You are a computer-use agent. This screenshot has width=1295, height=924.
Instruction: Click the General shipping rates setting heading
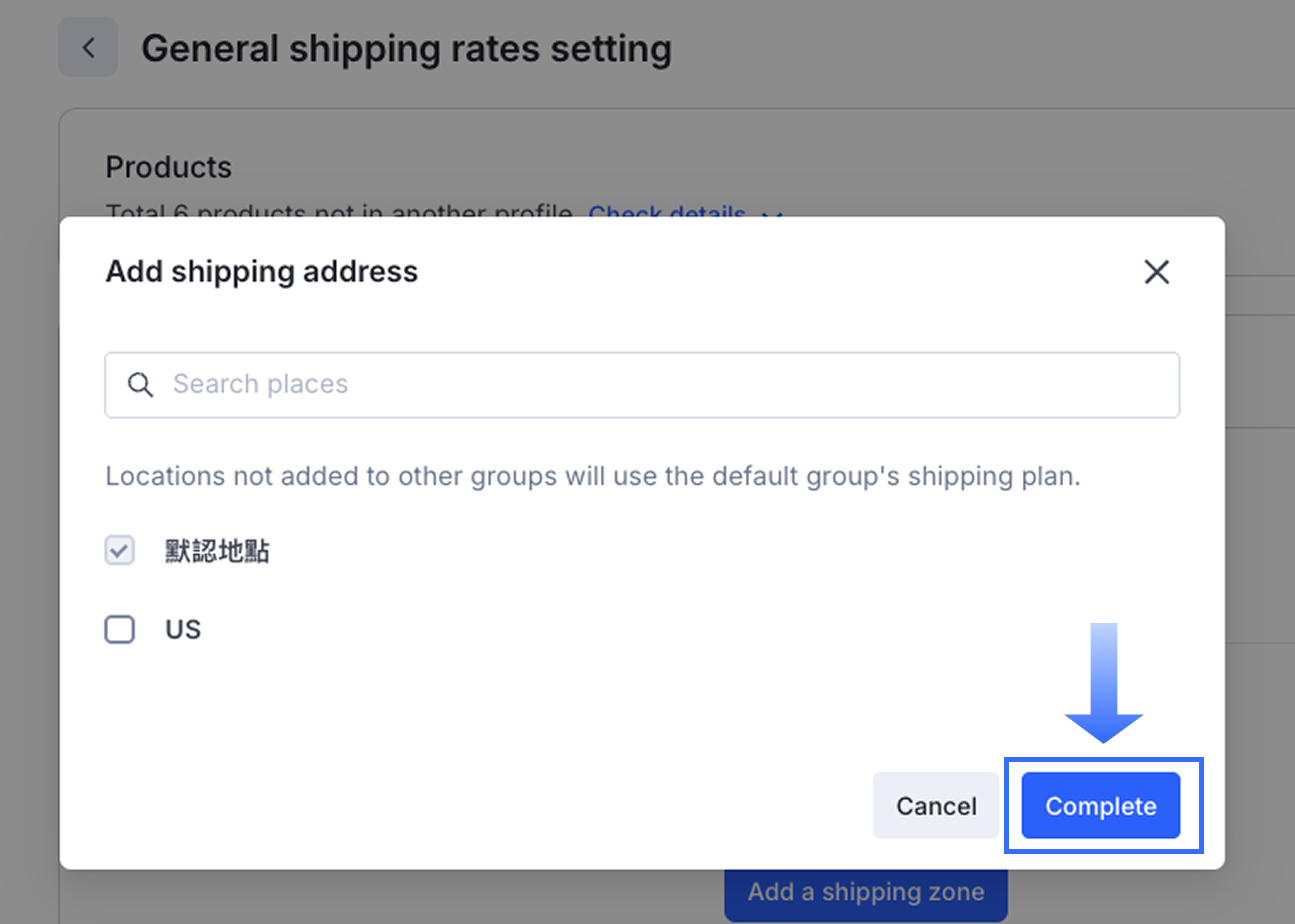click(406, 48)
